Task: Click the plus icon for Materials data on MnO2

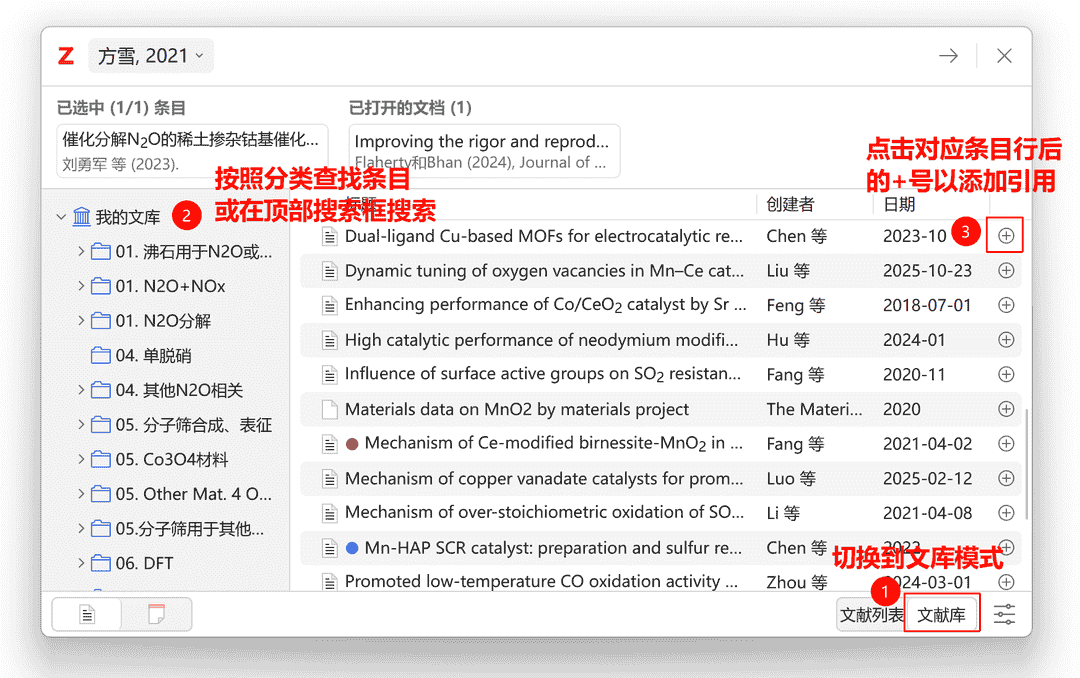Action: pyautogui.click(x=1006, y=409)
